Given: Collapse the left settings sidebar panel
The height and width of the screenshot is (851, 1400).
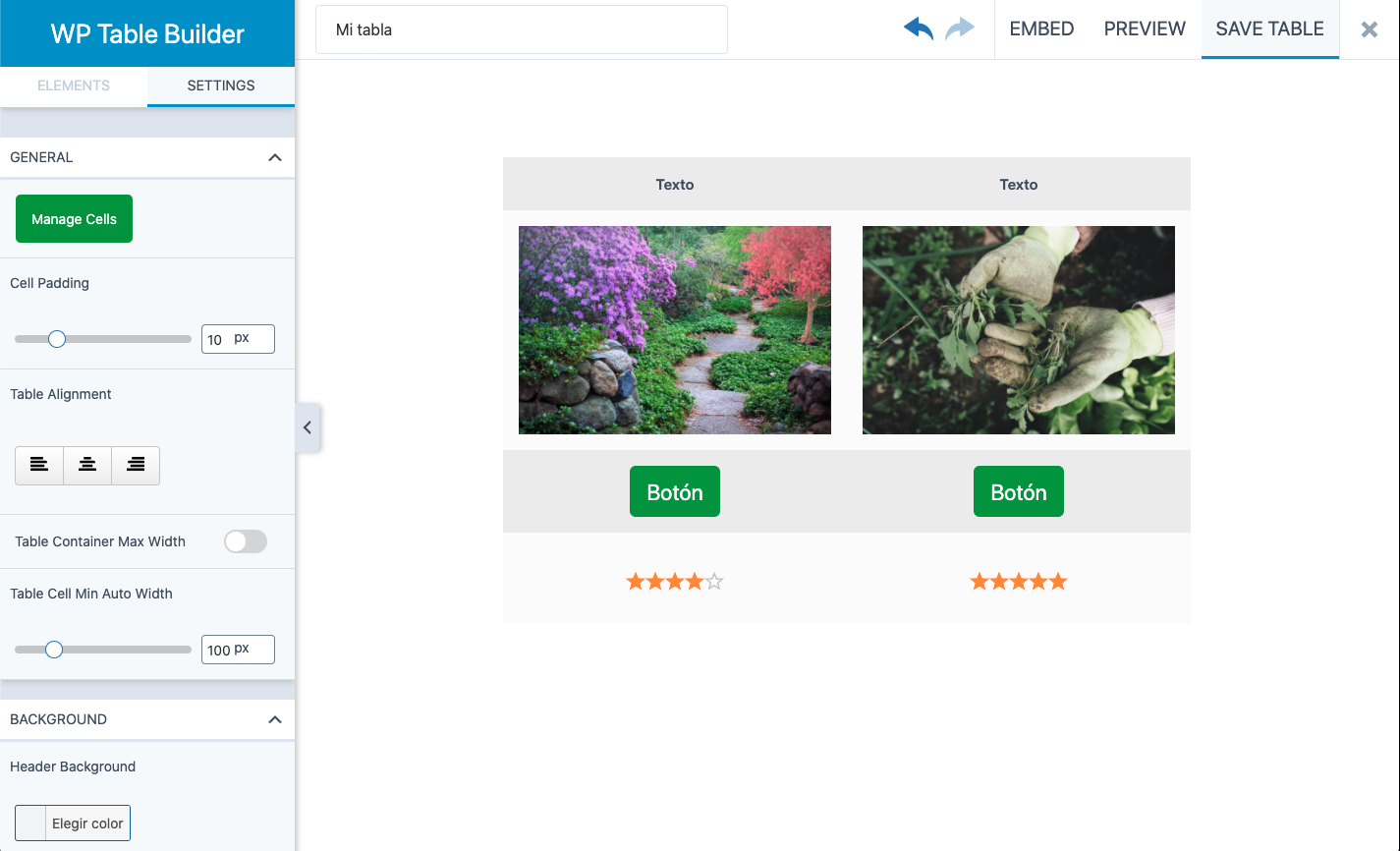Looking at the screenshot, I should [307, 427].
